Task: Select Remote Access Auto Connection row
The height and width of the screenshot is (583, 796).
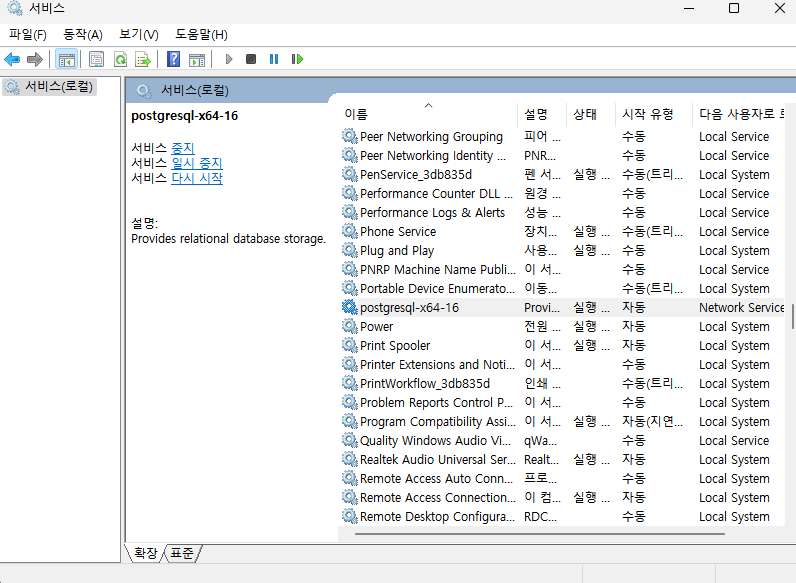Action: 563,478
